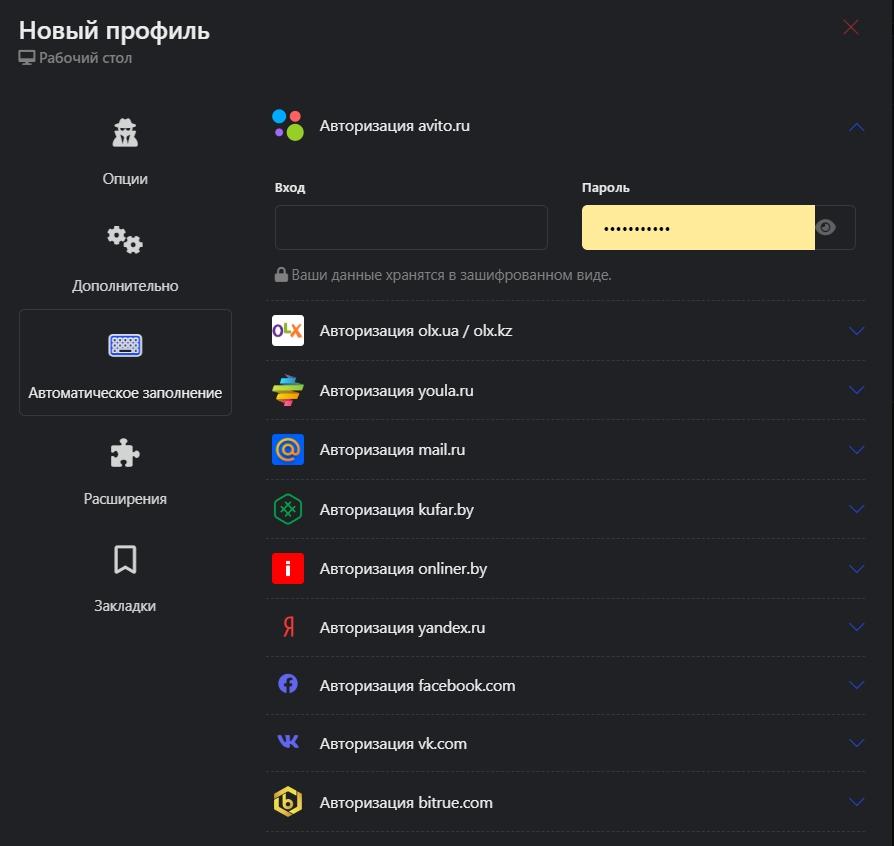Click Авторизация bitrue.com text
The width and height of the screenshot is (894, 846).
(406, 803)
